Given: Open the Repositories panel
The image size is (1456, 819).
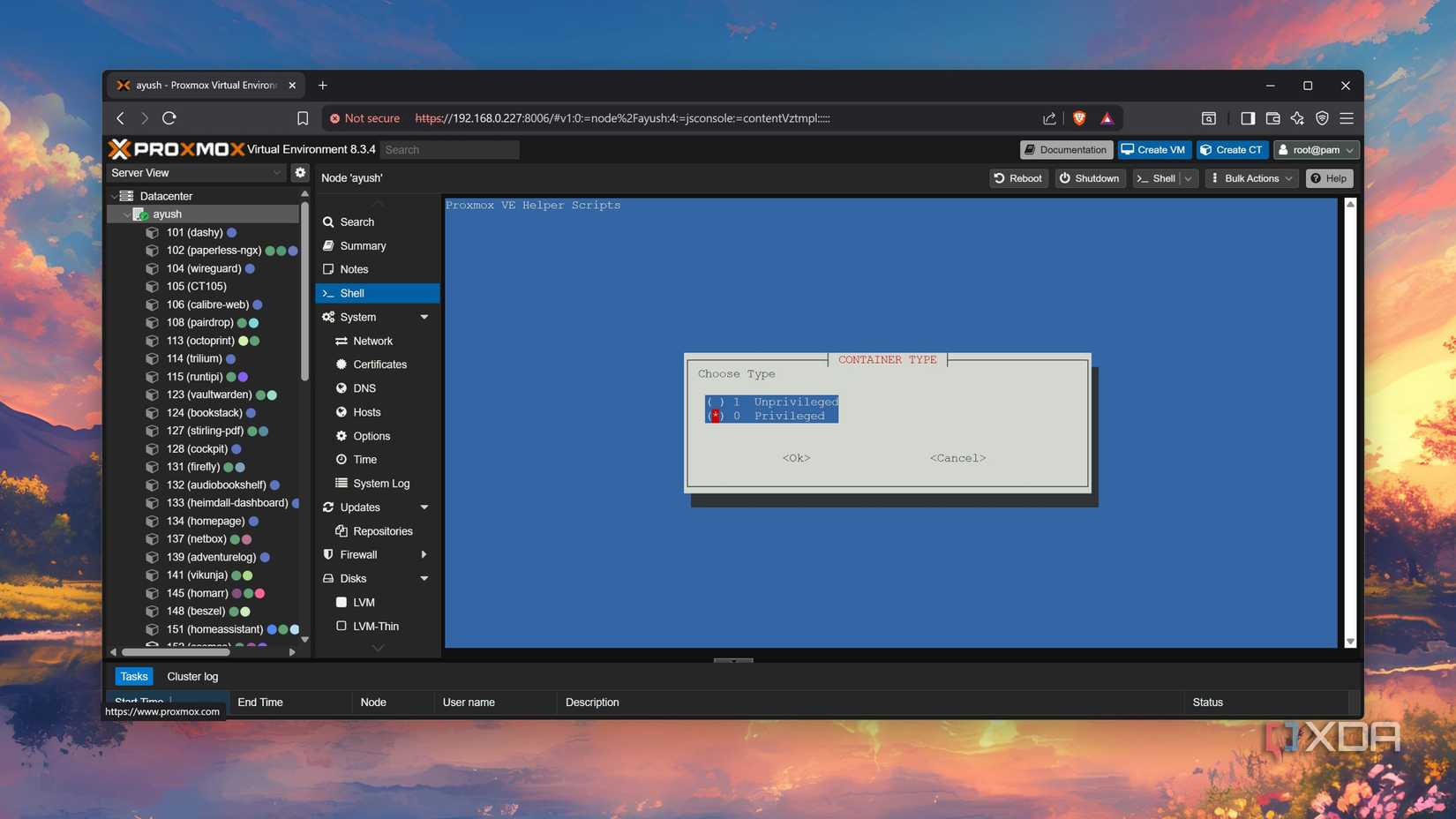Looking at the screenshot, I should click(382, 530).
